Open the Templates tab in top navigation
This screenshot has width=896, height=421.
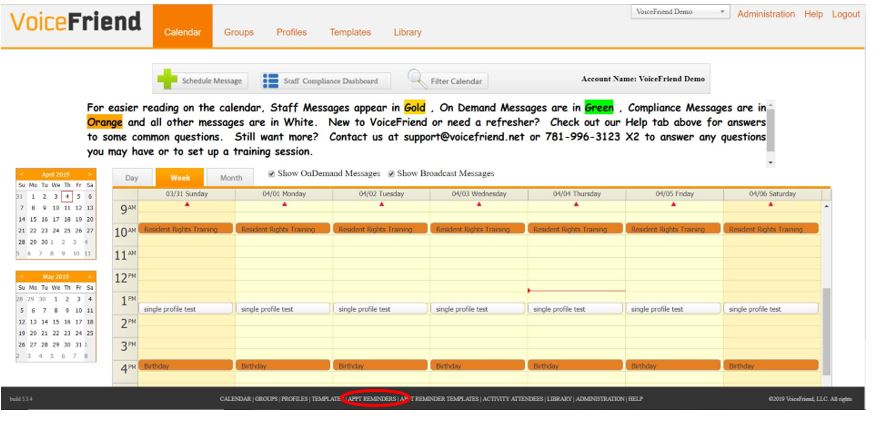coord(350,33)
